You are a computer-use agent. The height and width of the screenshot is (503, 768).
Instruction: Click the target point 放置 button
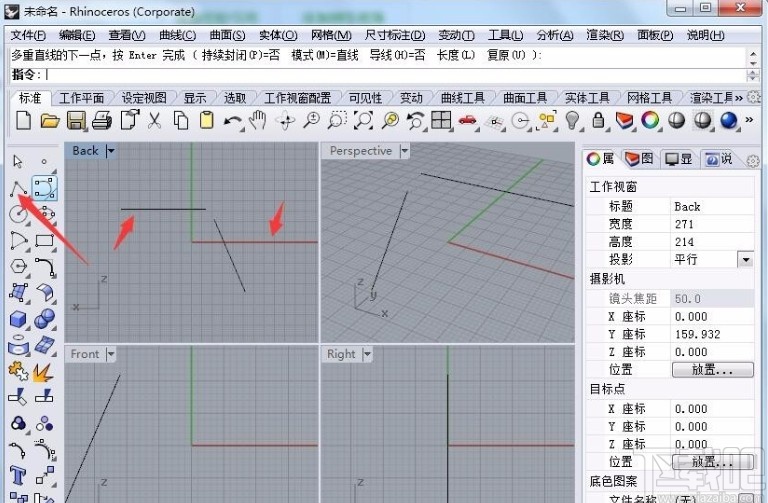(x=713, y=462)
